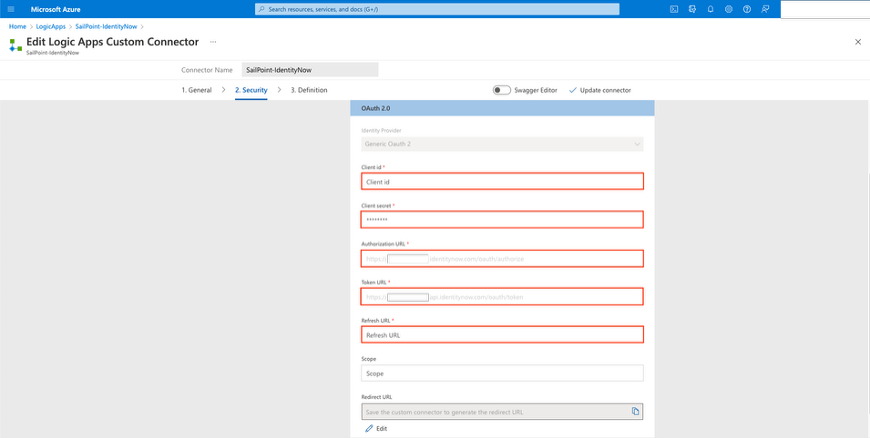Navigate to SailPoint-IdentityNow breadcrumb
The height and width of the screenshot is (438, 870).
107,26
